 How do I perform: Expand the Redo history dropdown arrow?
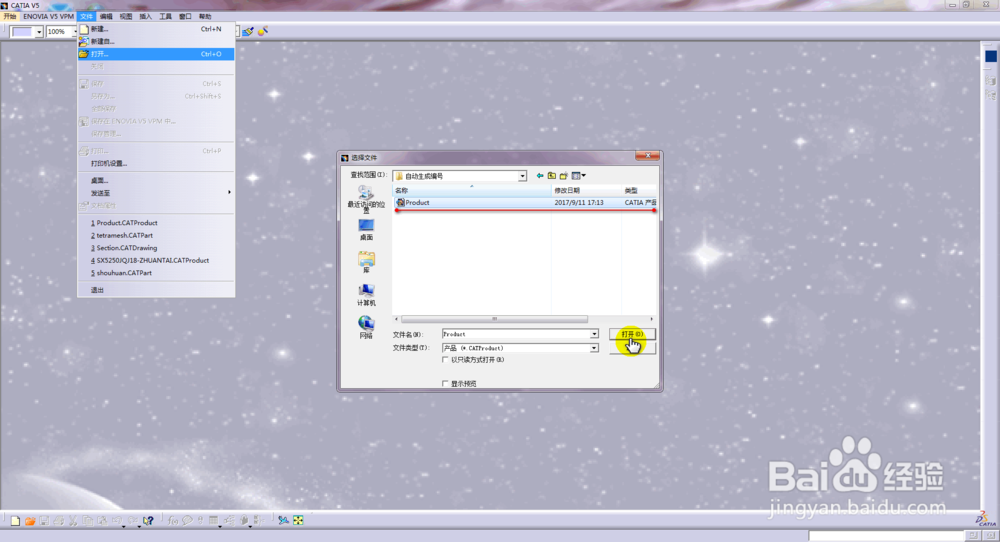[x=139, y=525]
